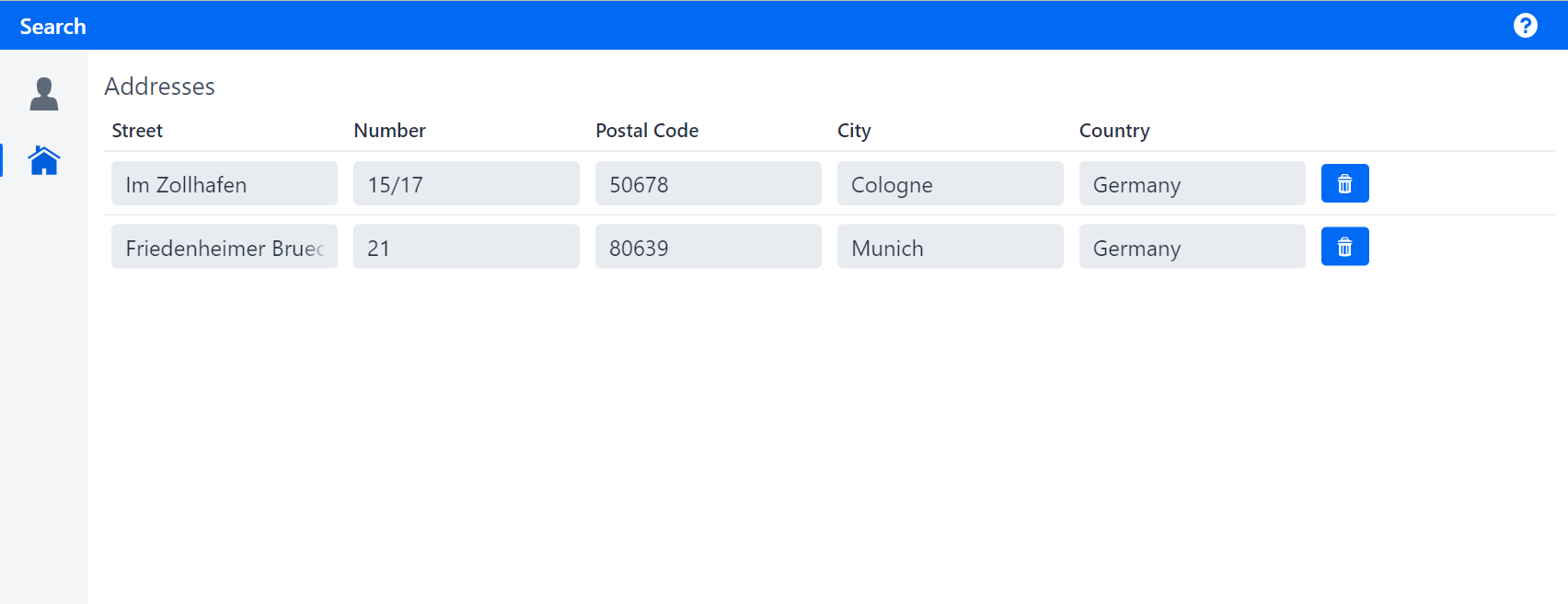Edit the Cologne city field
The width and height of the screenshot is (1568, 604).
pos(951,183)
